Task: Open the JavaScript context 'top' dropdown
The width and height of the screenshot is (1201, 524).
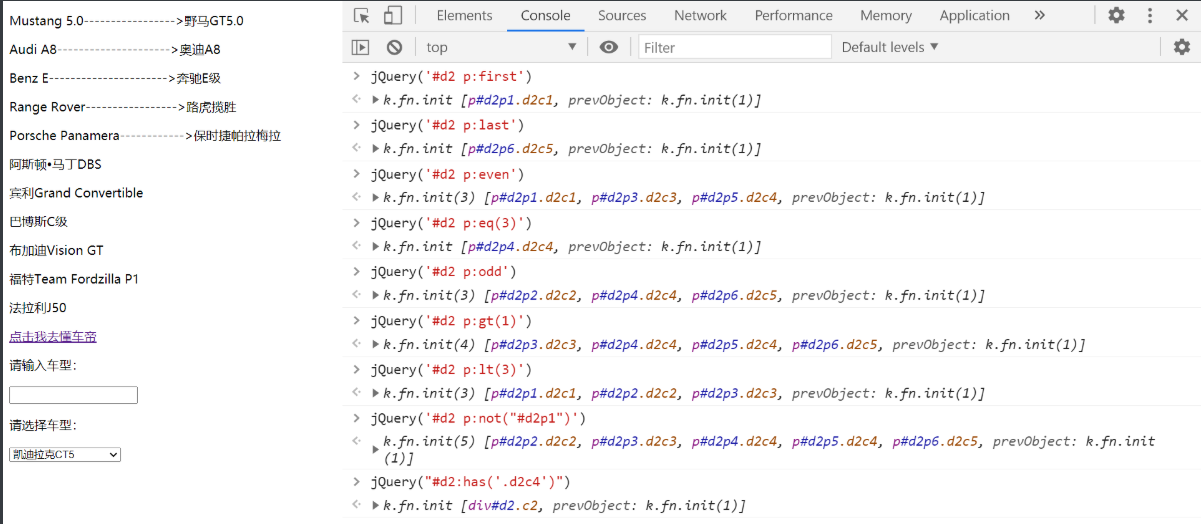Action: (501, 47)
